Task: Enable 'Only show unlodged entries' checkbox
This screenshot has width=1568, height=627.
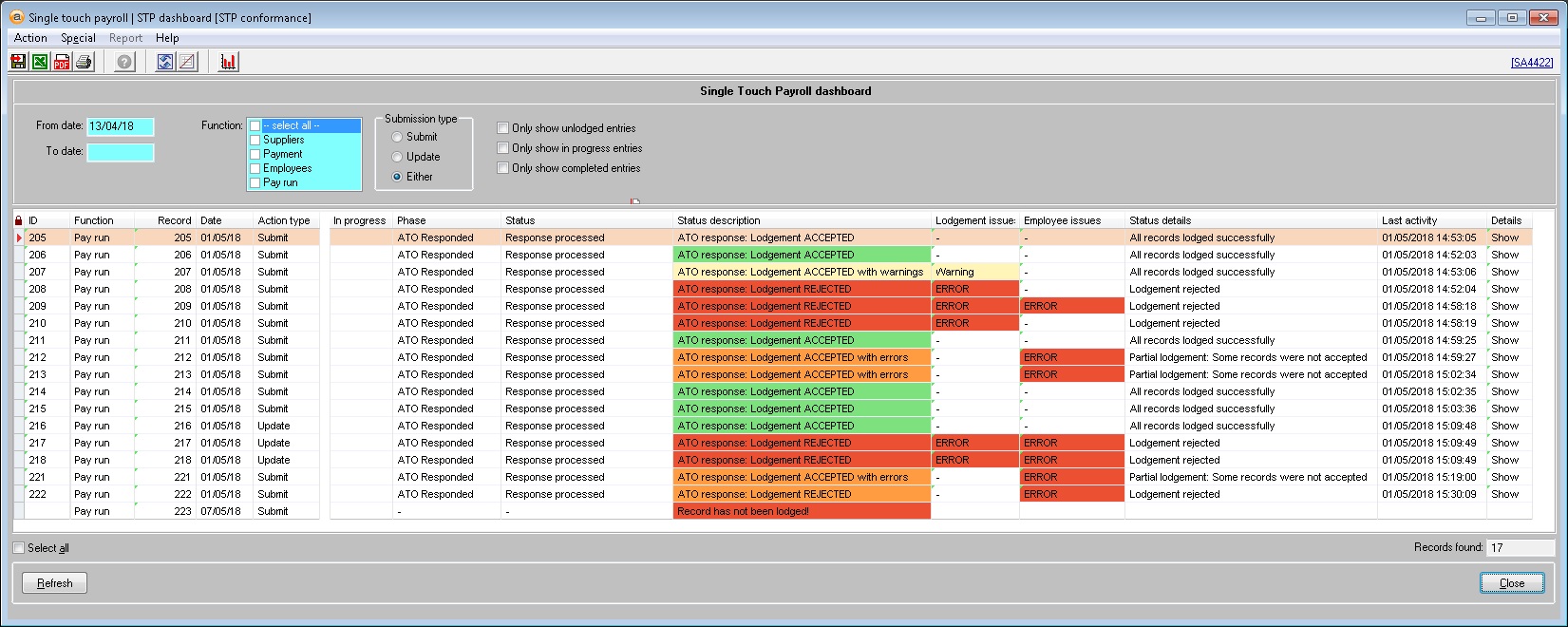Action: click(503, 127)
